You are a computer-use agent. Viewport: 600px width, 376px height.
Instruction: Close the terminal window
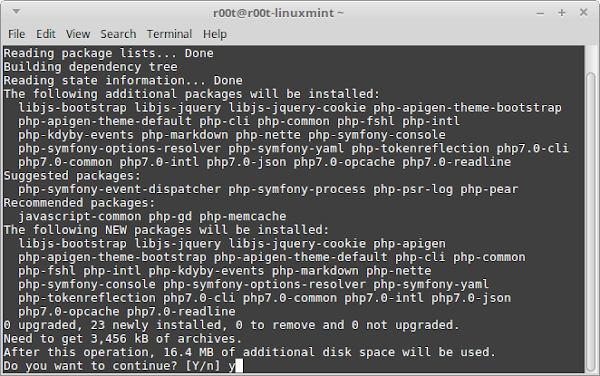click(x=583, y=13)
